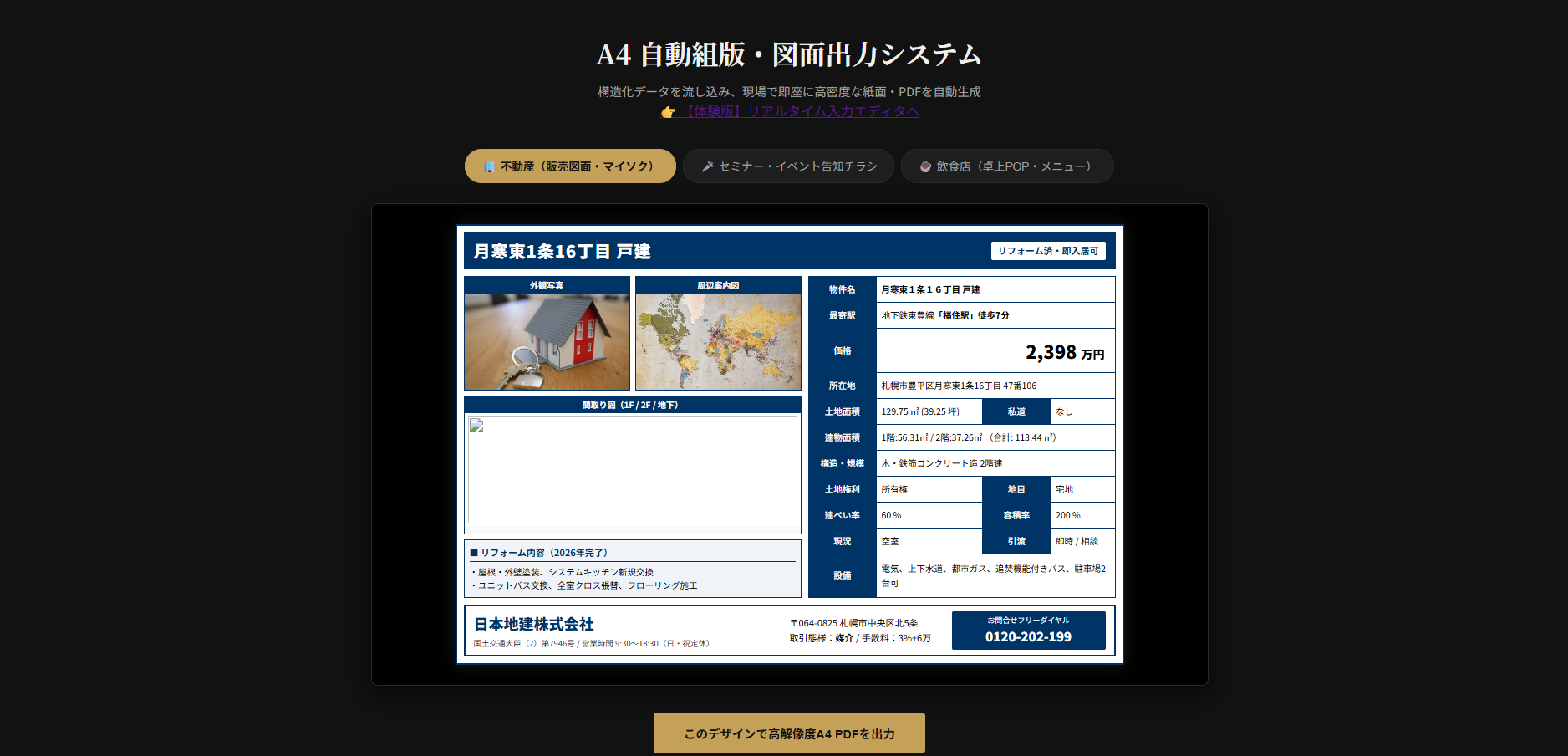Screen dimensions: 1568x756
Task: Click the address 札幌市豊平区月寒東1条16丁目 47番106
Action: coord(959,386)
